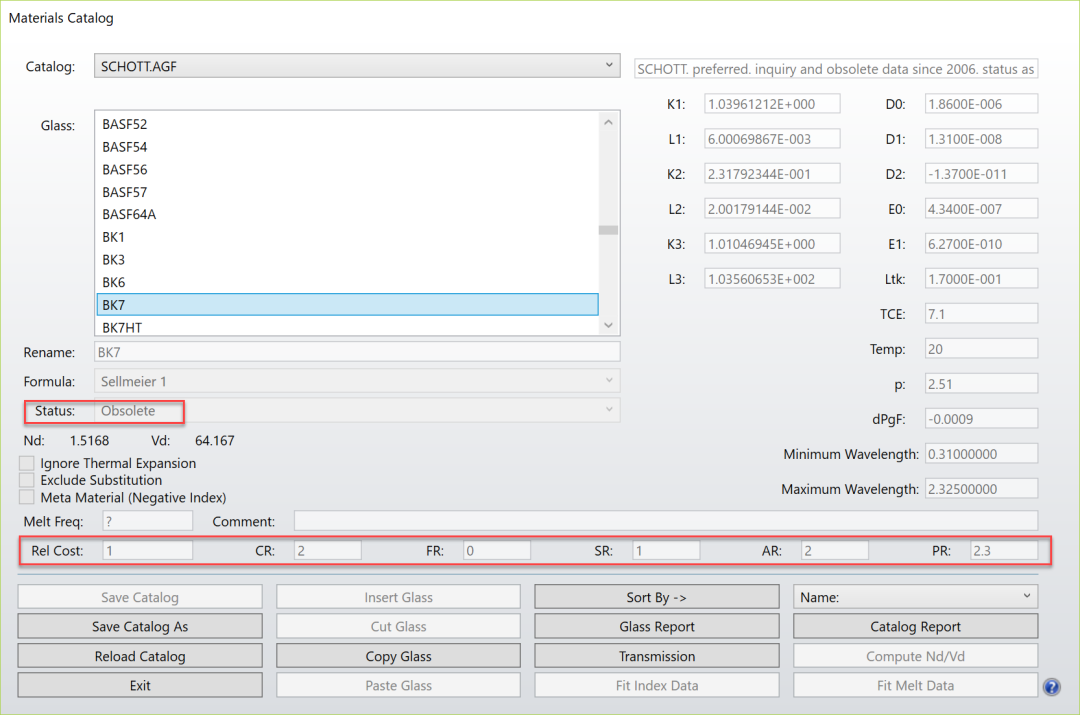Click the Copy Glass button
Image resolution: width=1080 pixels, height=715 pixels.
coord(398,656)
